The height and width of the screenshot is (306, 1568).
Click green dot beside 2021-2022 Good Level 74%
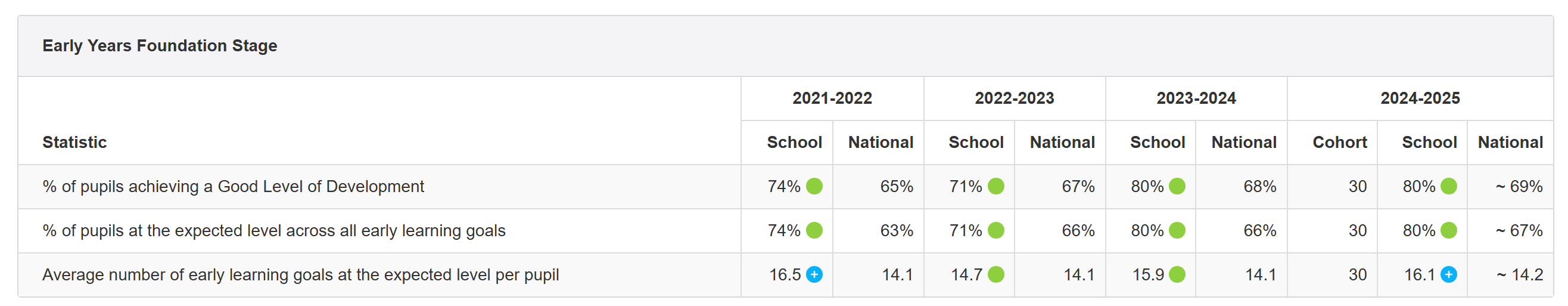[x=814, y=187]
